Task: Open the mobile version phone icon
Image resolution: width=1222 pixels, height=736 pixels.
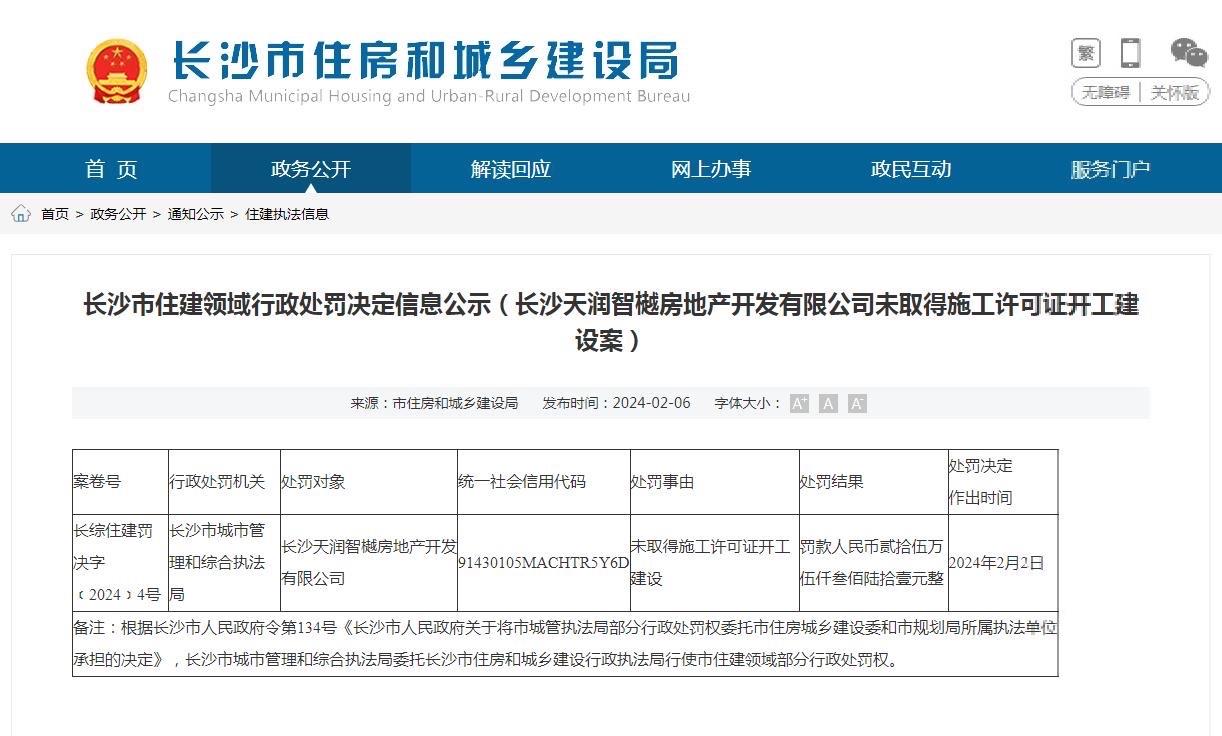Action: pos(1130,53)
